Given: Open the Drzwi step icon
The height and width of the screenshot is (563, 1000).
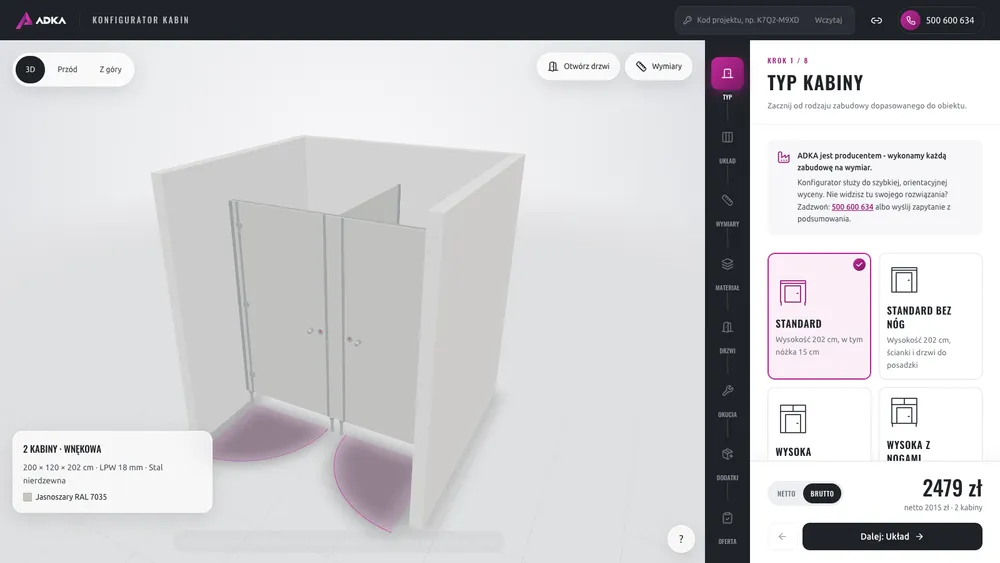Looking at the screenshot, I should [727, 327].
